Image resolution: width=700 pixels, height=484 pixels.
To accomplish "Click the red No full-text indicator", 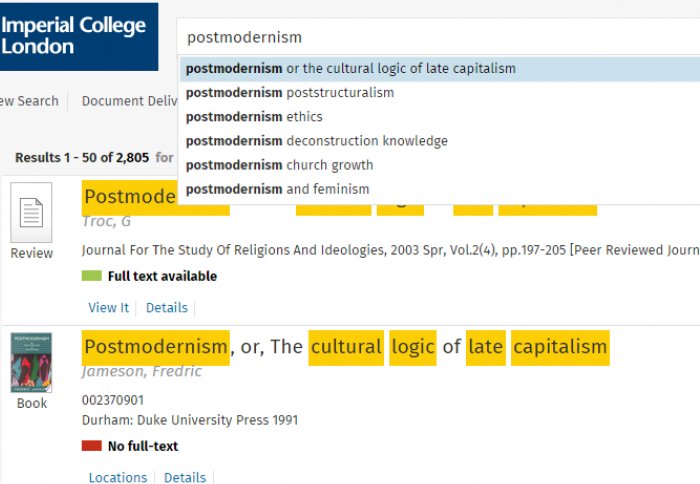I will (x=92, y=446).
